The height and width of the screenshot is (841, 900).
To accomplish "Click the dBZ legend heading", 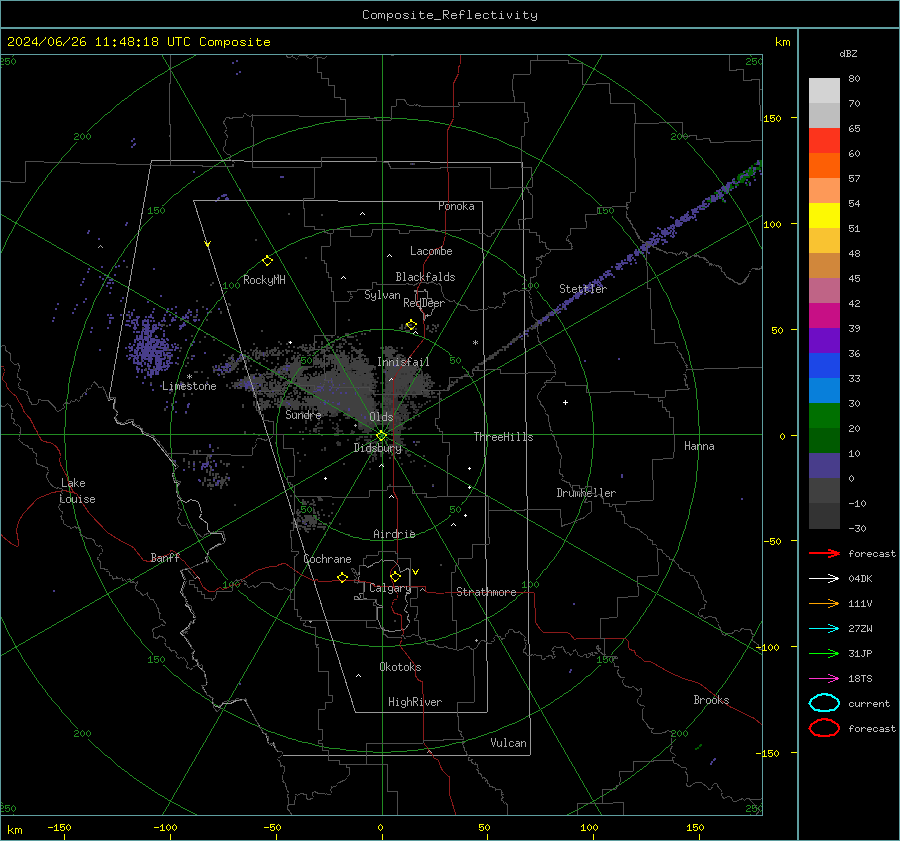I will [848, 53].
